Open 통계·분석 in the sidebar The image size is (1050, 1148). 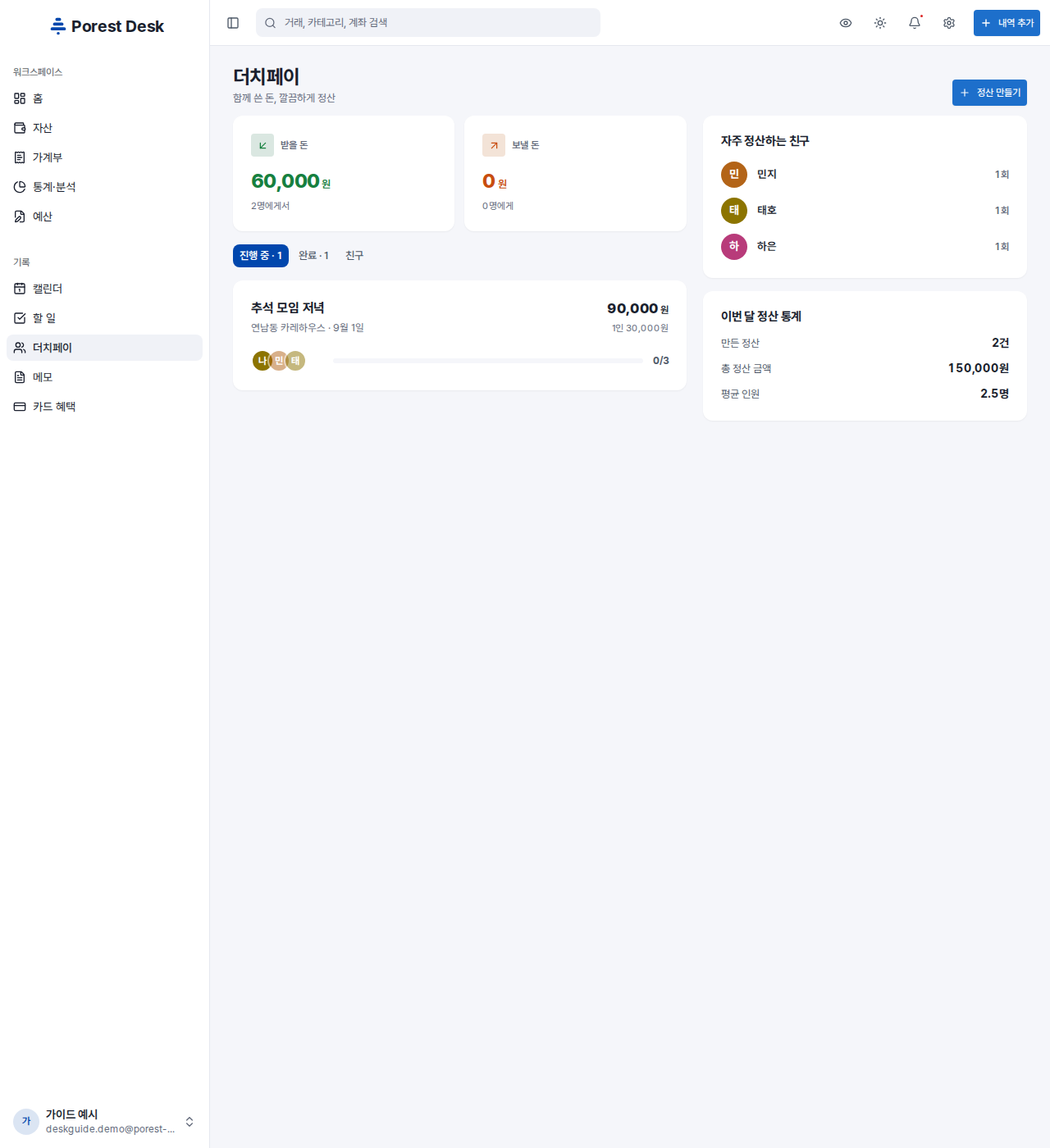pos(104,187)
